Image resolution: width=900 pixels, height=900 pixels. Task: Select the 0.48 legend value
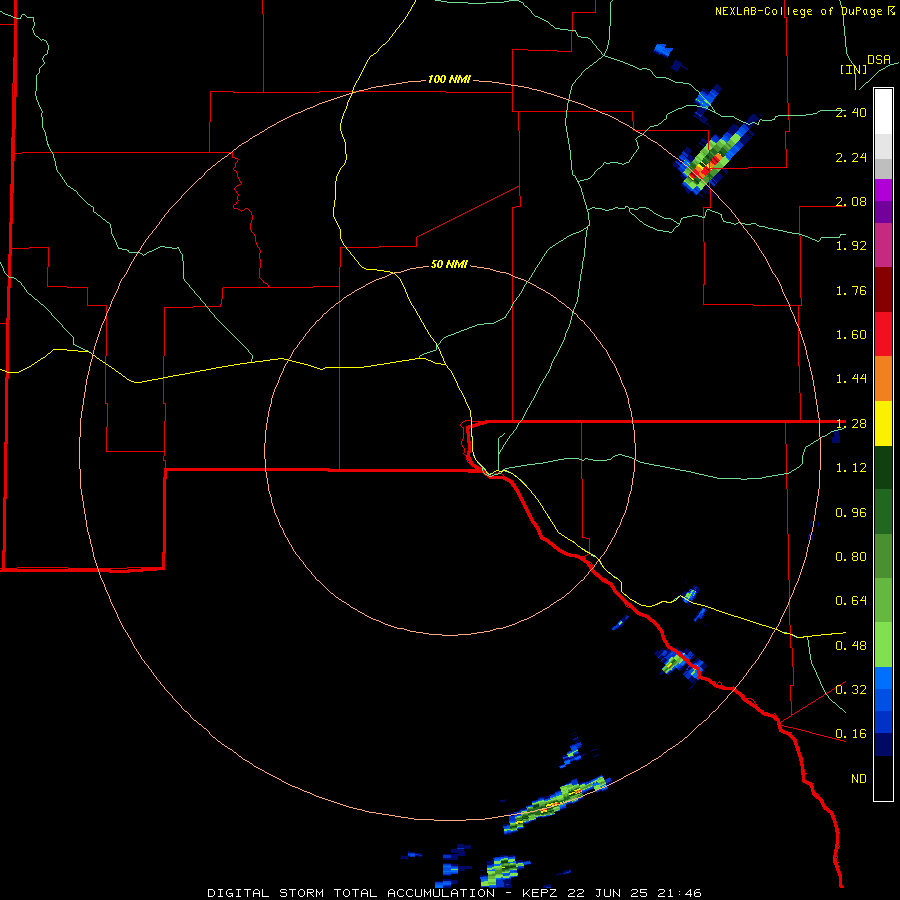[x=851, y=646]
